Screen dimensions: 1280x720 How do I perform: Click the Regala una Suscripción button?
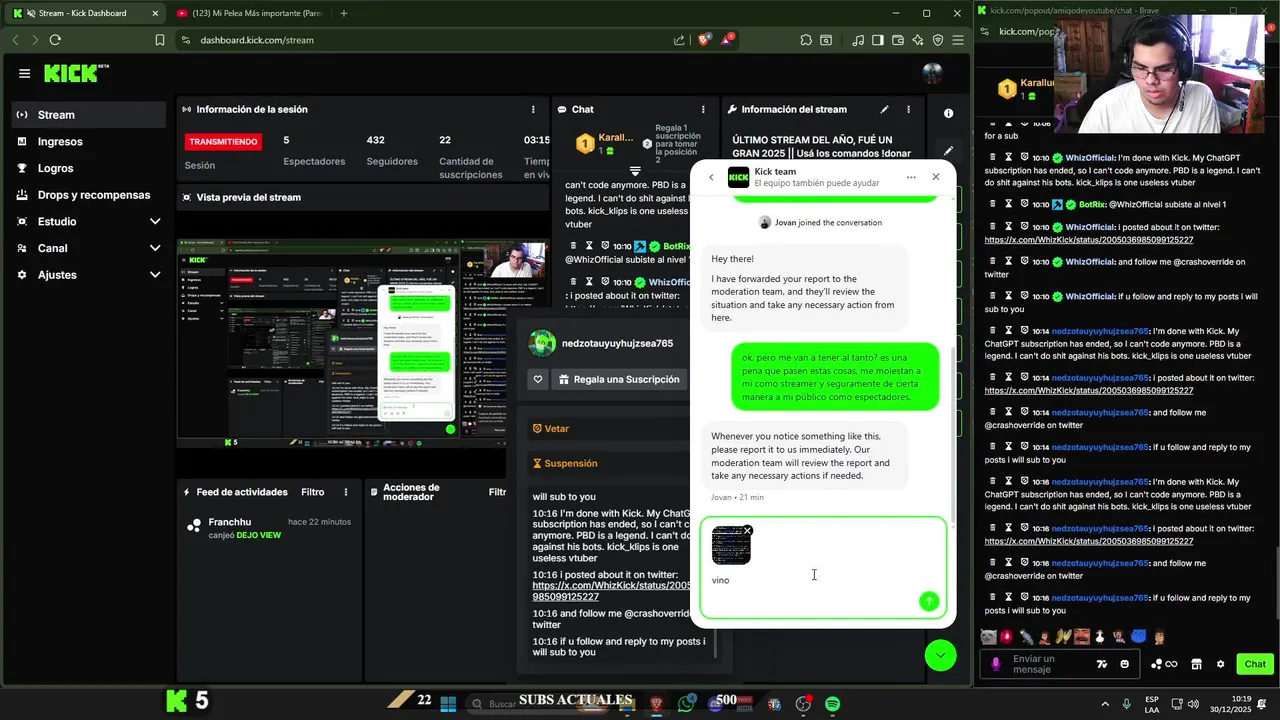(x=620, y=380)
